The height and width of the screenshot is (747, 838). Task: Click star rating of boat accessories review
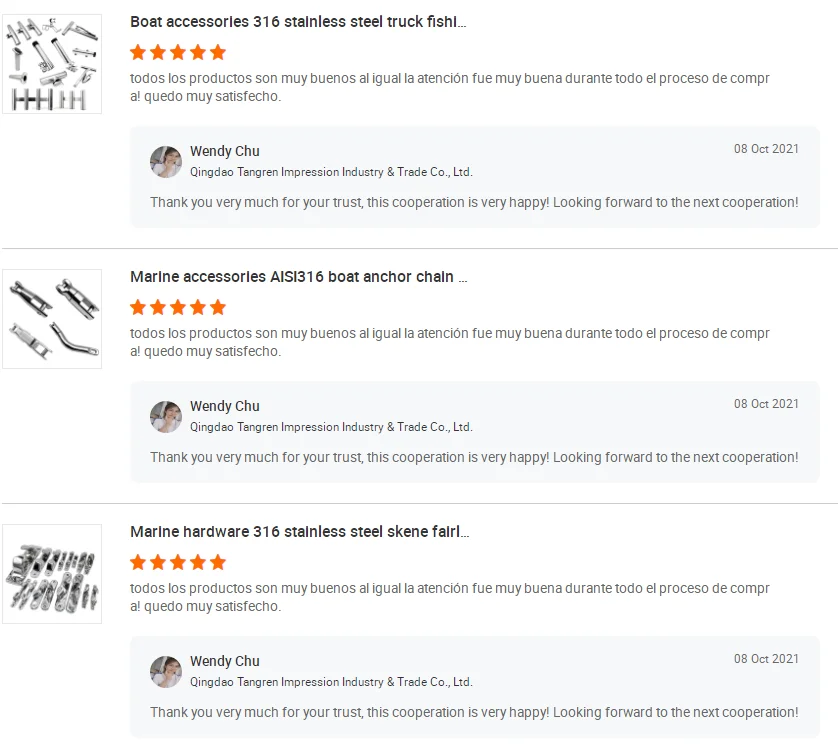coord(178,52)
